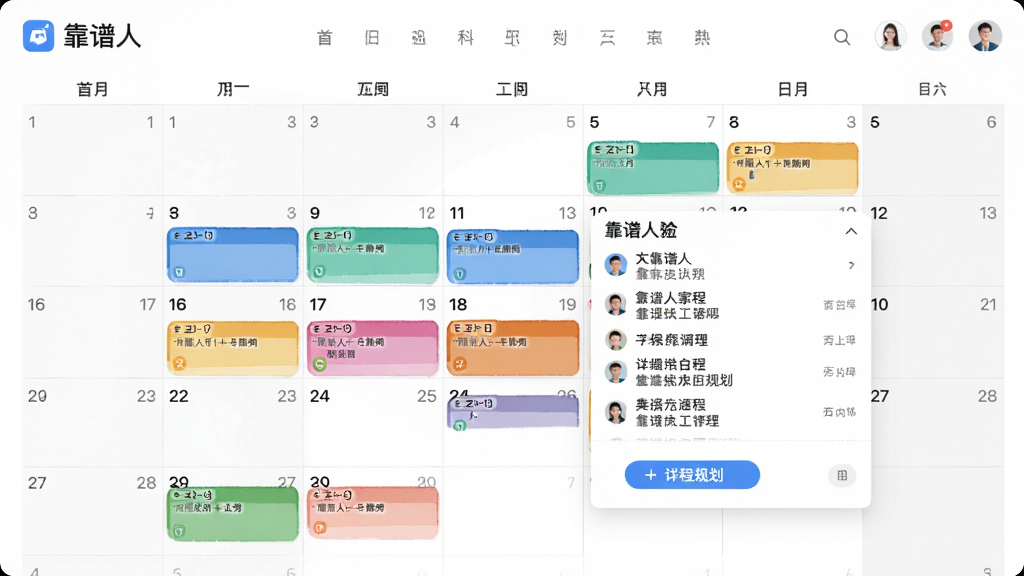Click orange badge in yellow event under 16

179,363
